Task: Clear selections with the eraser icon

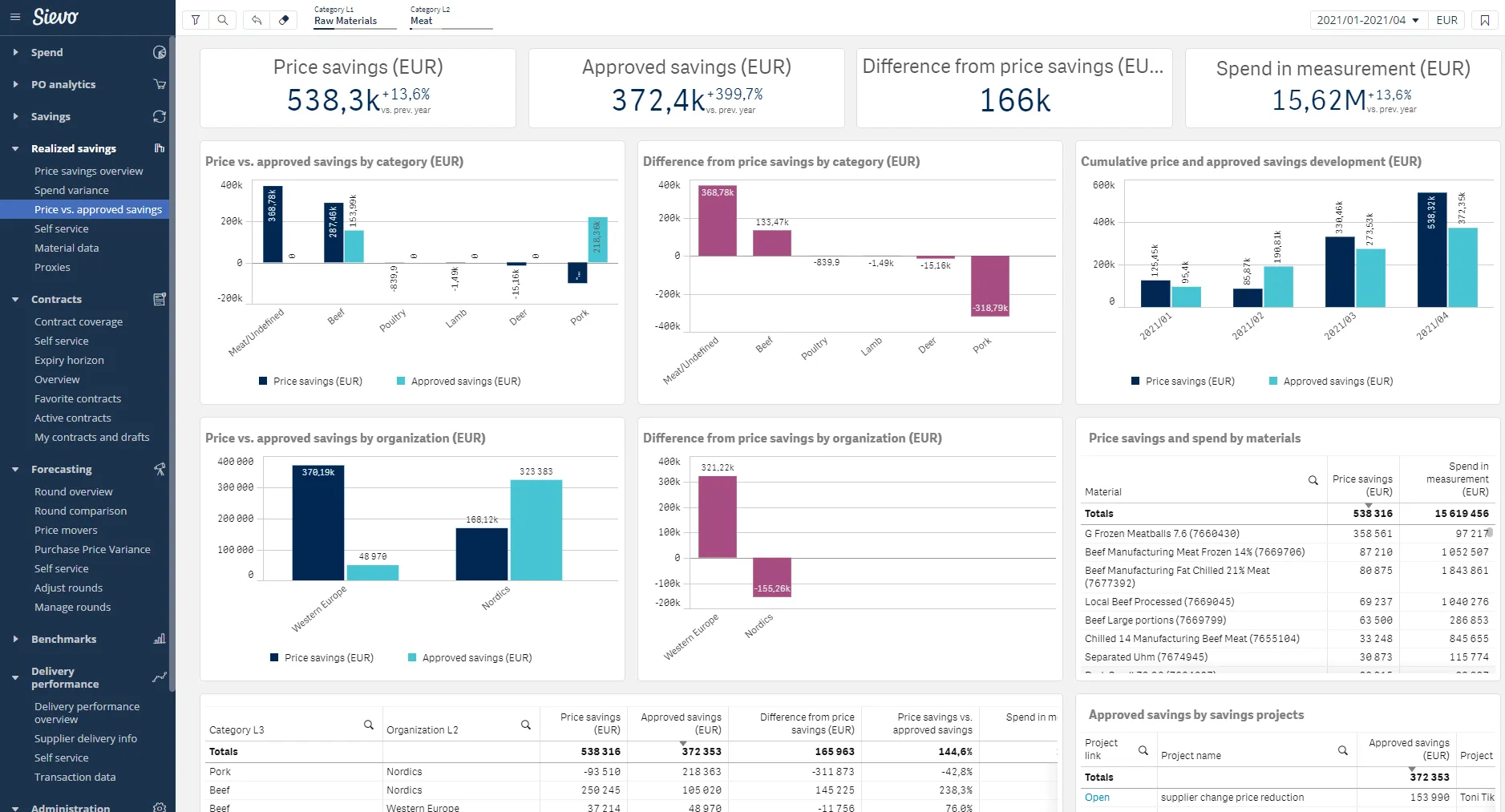Action: [x=284, y=20]
